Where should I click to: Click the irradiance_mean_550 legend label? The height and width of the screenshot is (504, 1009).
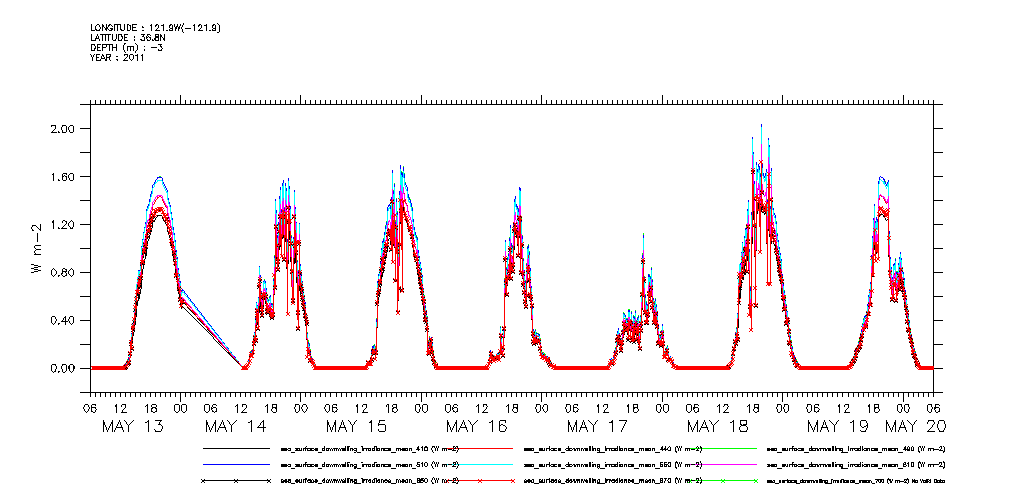click(x=613, y=464)
